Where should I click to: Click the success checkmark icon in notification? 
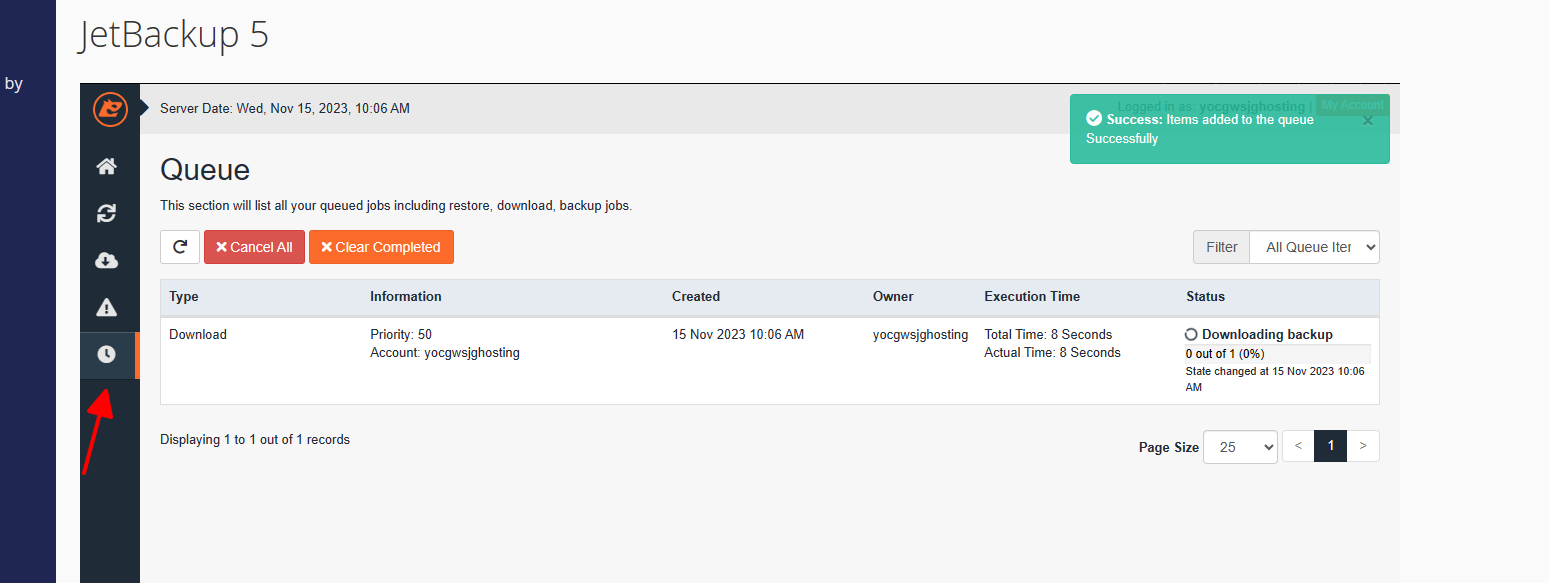1094,119
